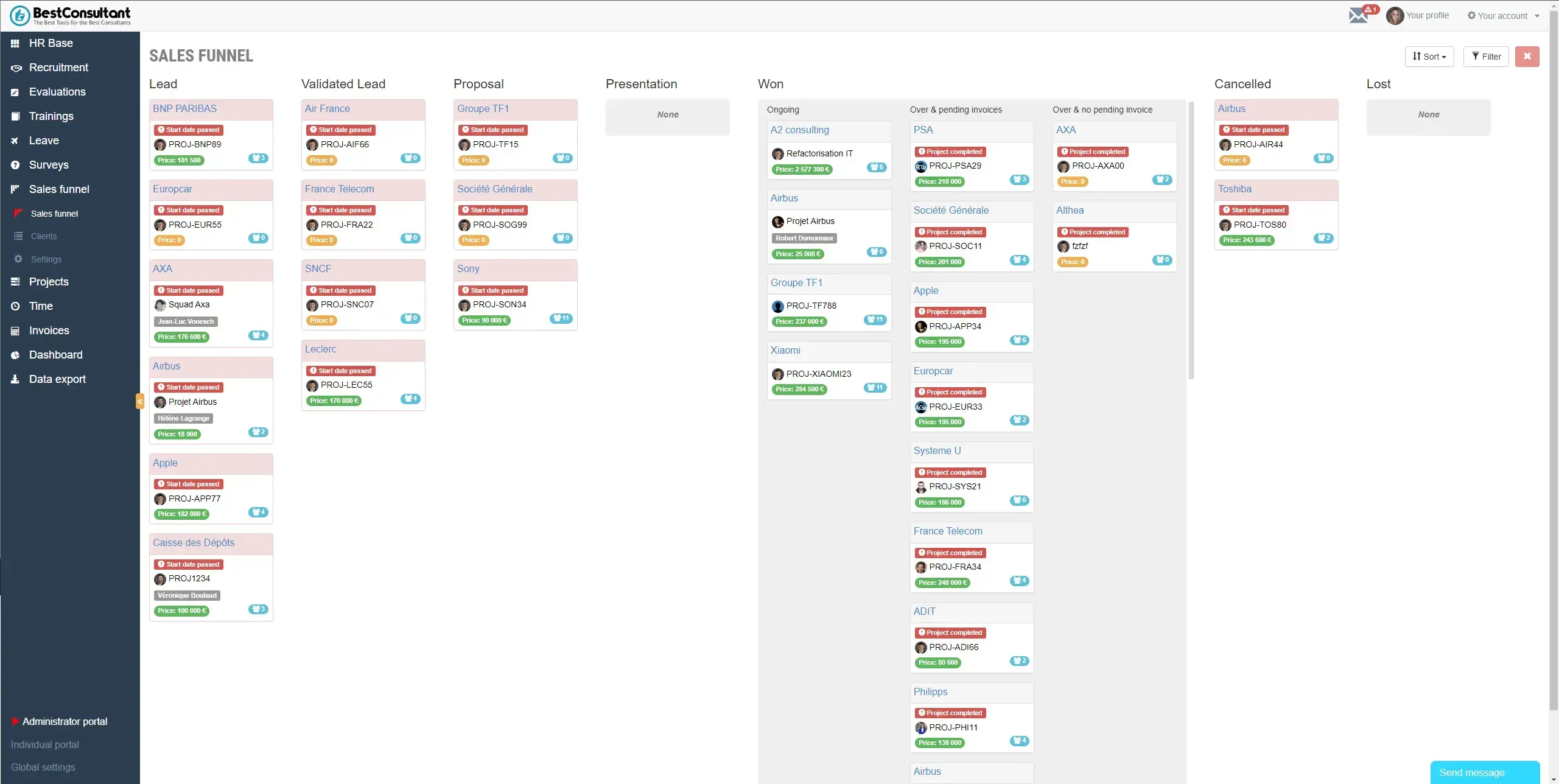1559x784 pixels.
Task: Open BNP PARIBAS client link in Lead
Action: click(184, 109)
